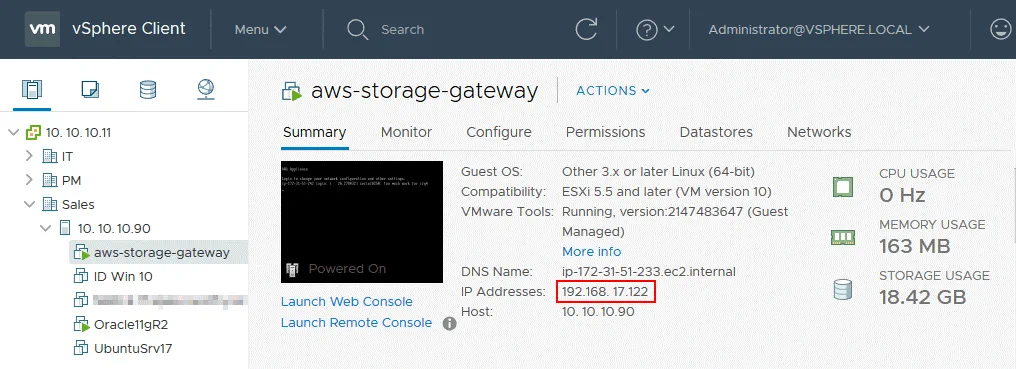Expand the IT datacenter node
This screenshot has width=1016, height=369.
pos(29,156)
